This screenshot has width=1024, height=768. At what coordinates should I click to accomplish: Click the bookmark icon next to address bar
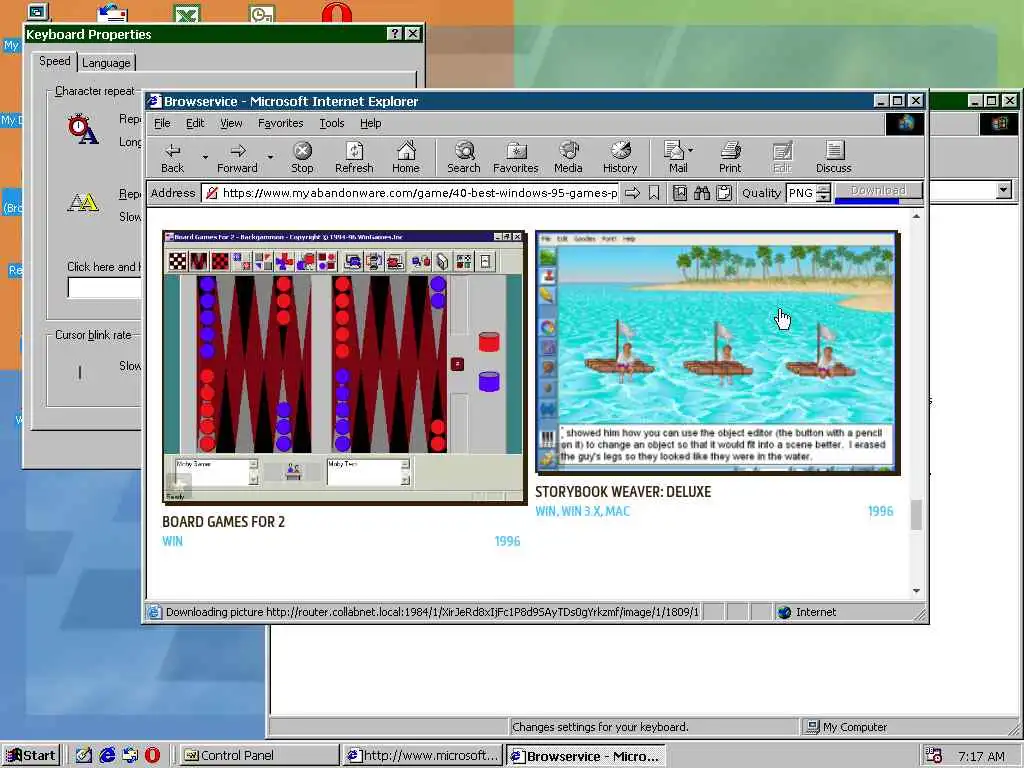pos(654,193)
